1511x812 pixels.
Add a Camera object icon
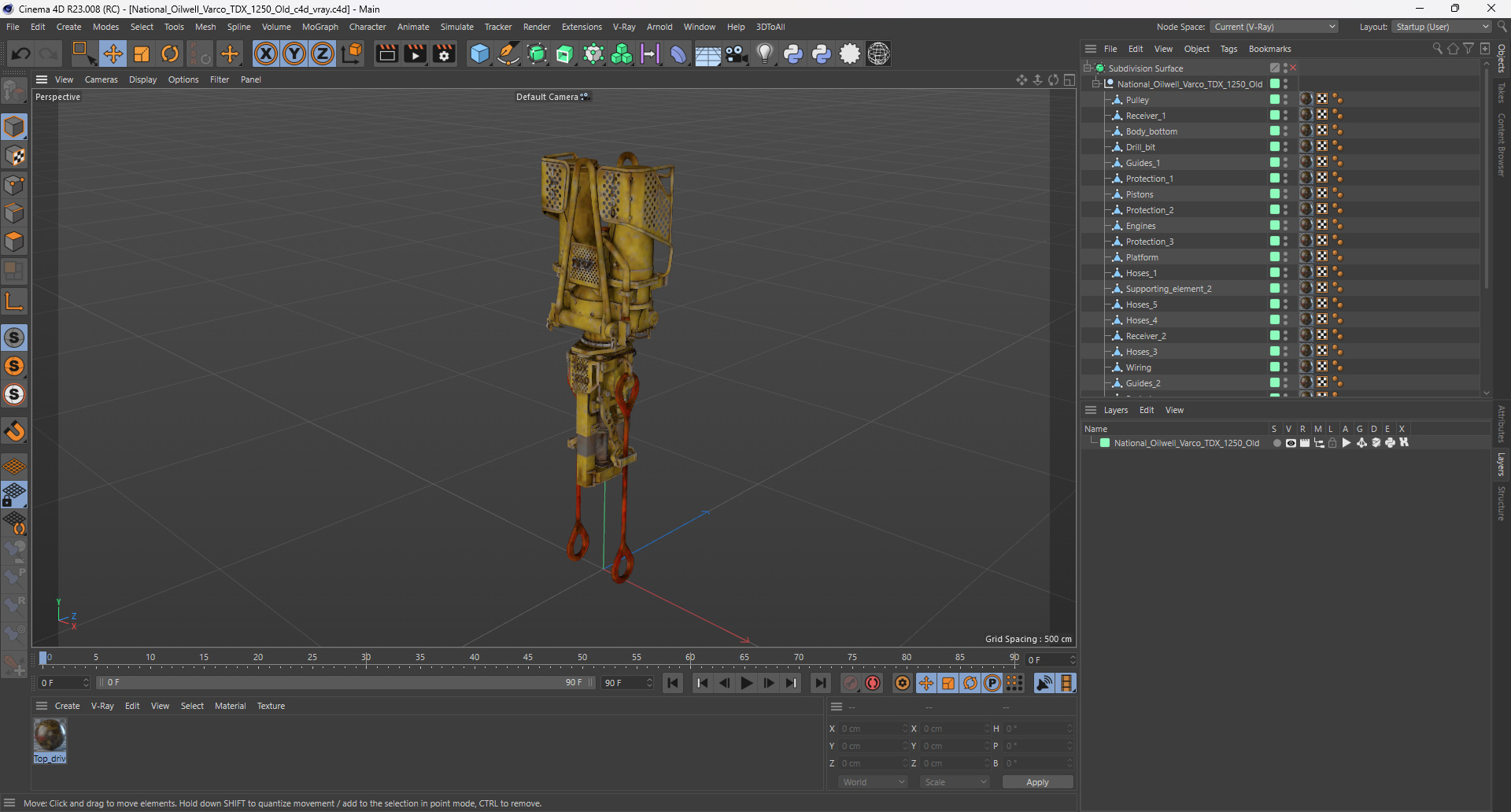(x=737, y=54)
